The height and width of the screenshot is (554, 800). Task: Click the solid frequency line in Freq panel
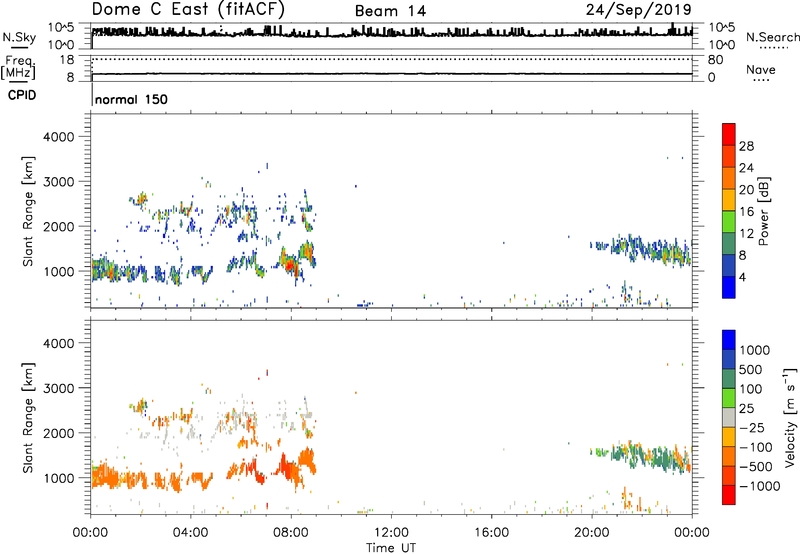point(392,74)
